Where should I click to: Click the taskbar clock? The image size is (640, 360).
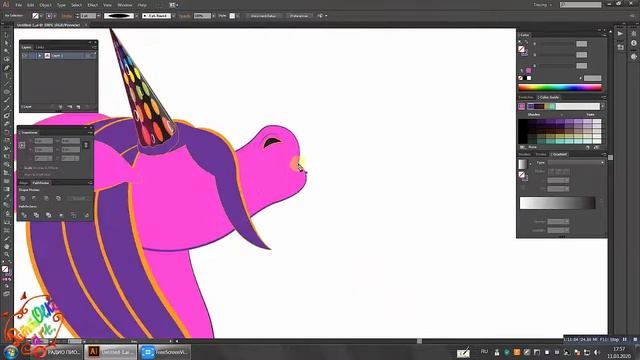click(619, 352)
